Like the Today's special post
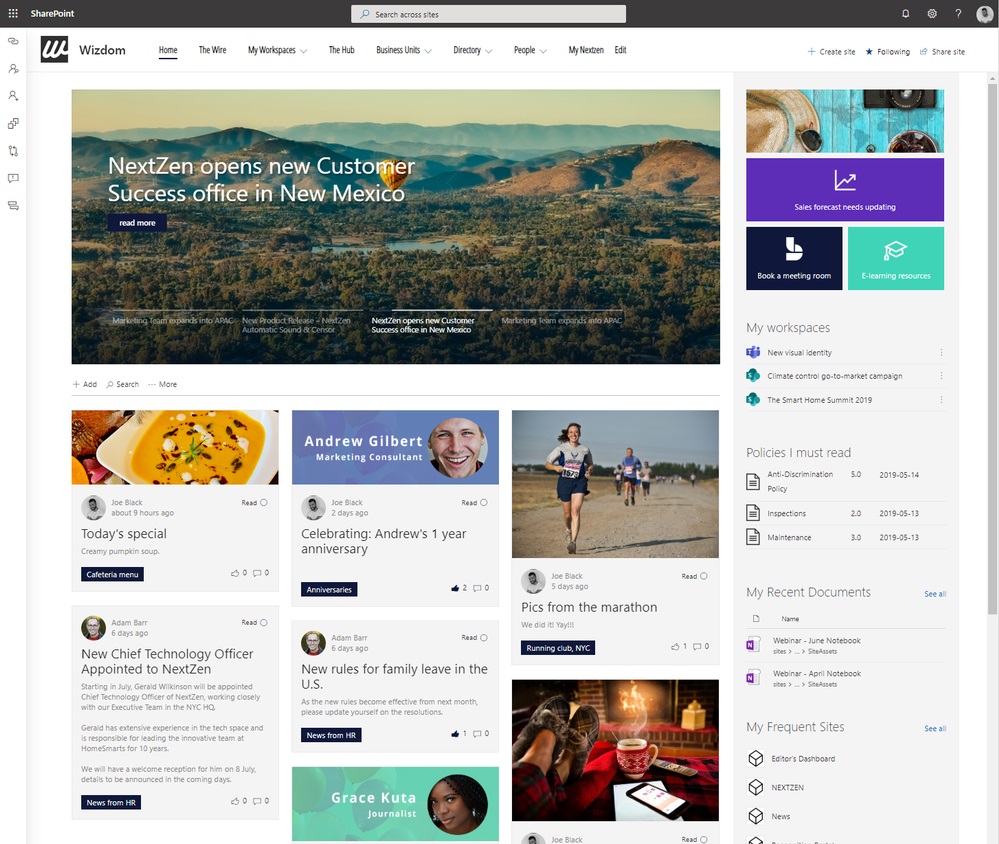This screenshot has width=999, height=844. pyautogui.click(x=235, y=573)
